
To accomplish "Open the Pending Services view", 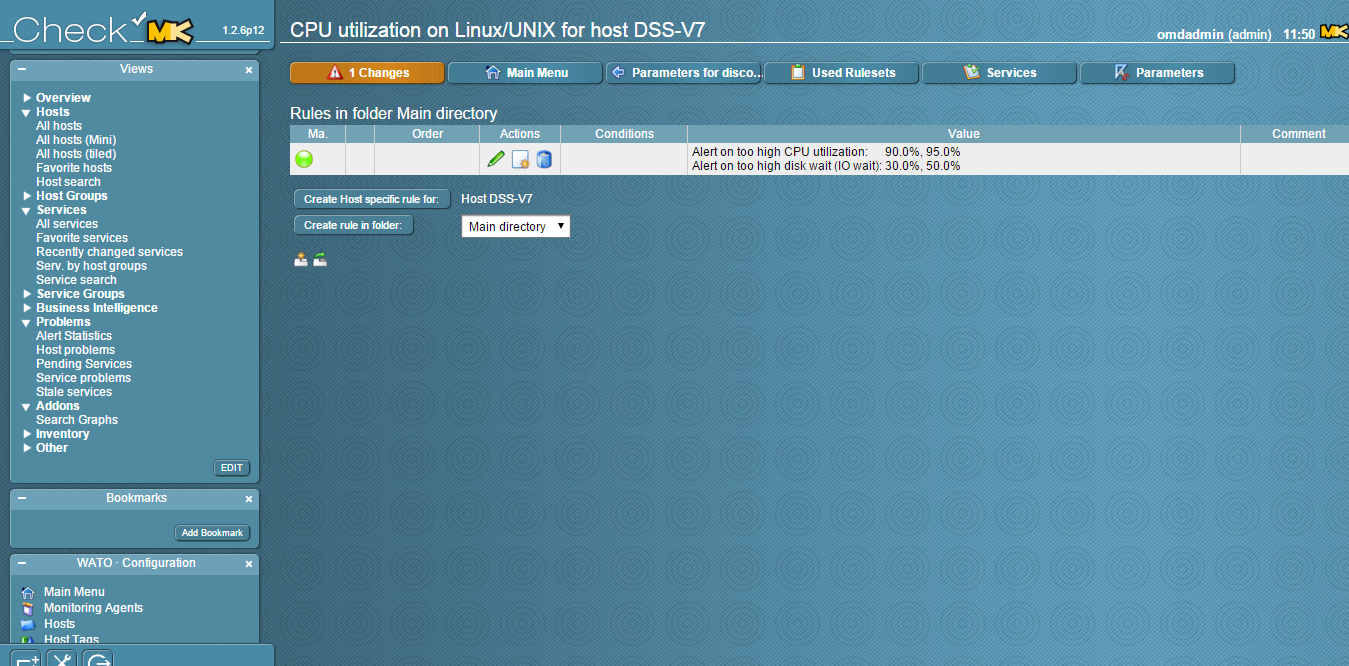I will pos(84,364).
